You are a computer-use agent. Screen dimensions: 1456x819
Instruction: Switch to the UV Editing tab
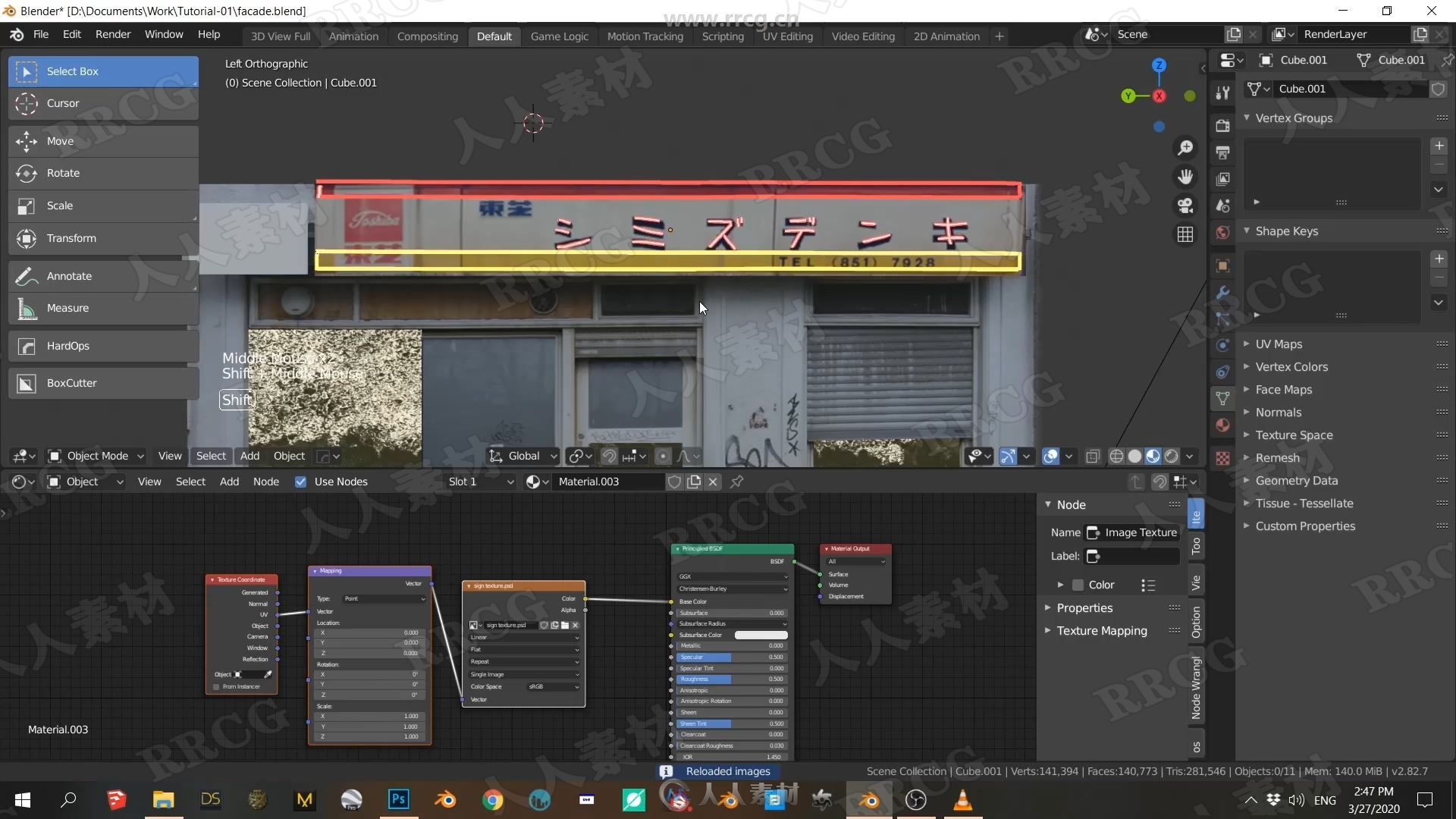point(787,37)
